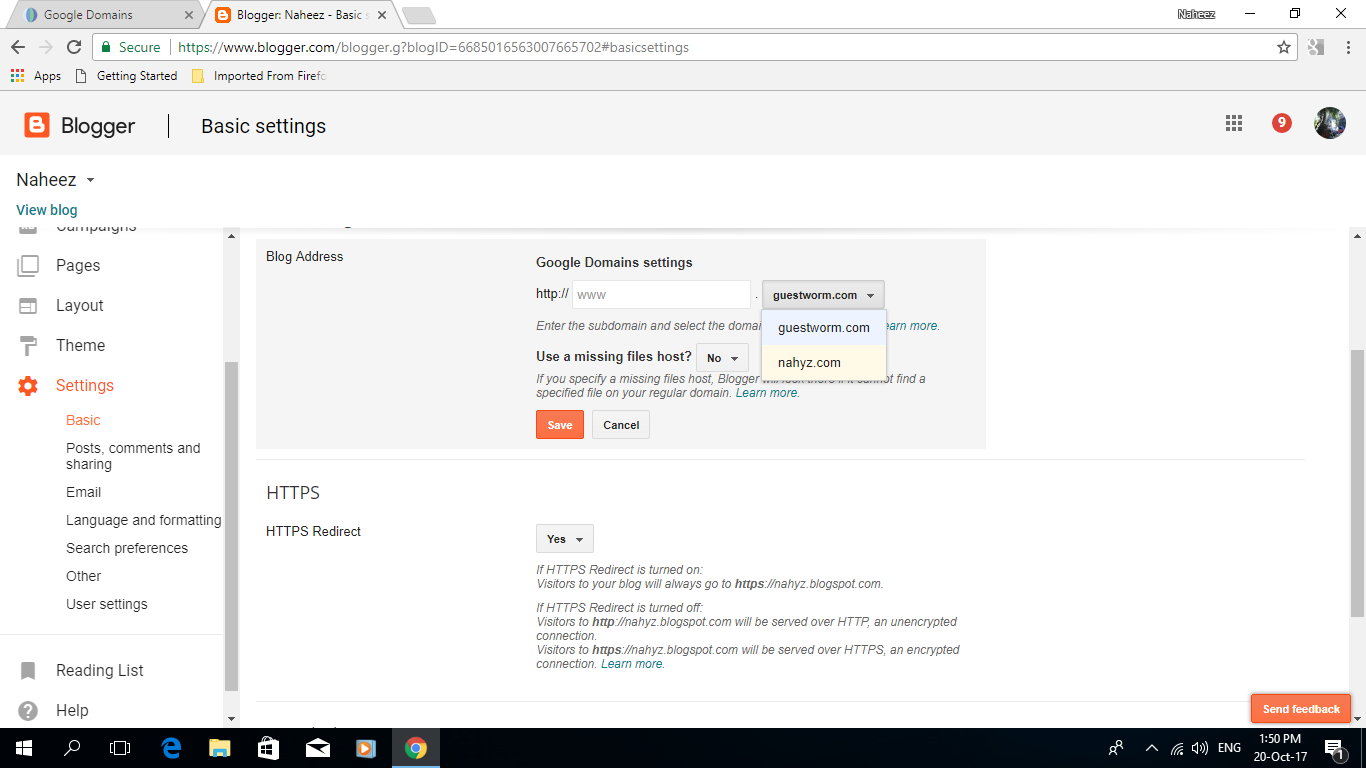Open Search preferences settings

(127, 548)
